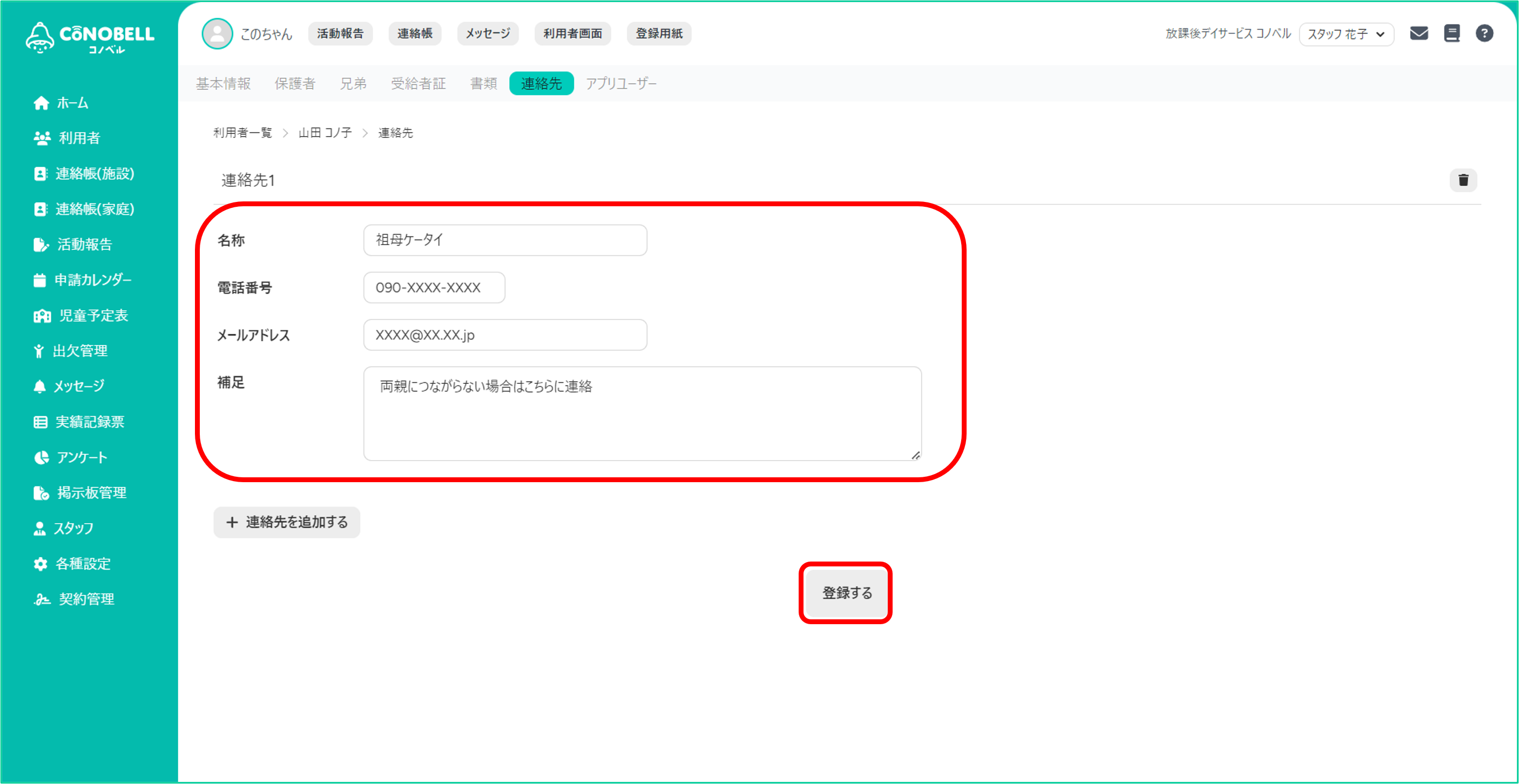This screenshot has width=1519, height=784.
Task: Open the Home page from sidebar
Action: click(62, 103)
